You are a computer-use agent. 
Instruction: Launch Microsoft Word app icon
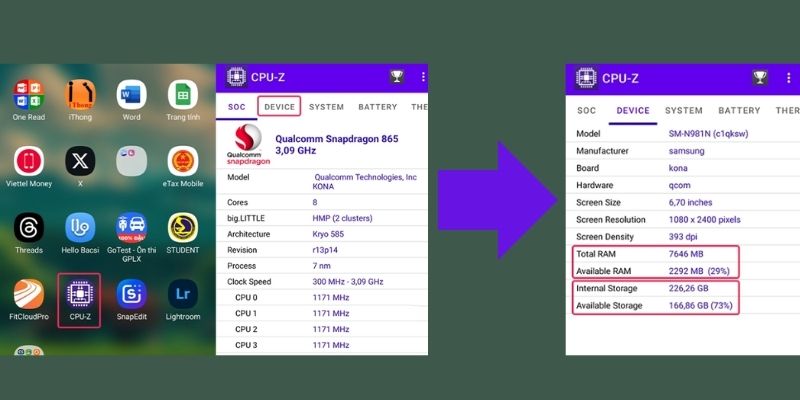pos(131,95)
